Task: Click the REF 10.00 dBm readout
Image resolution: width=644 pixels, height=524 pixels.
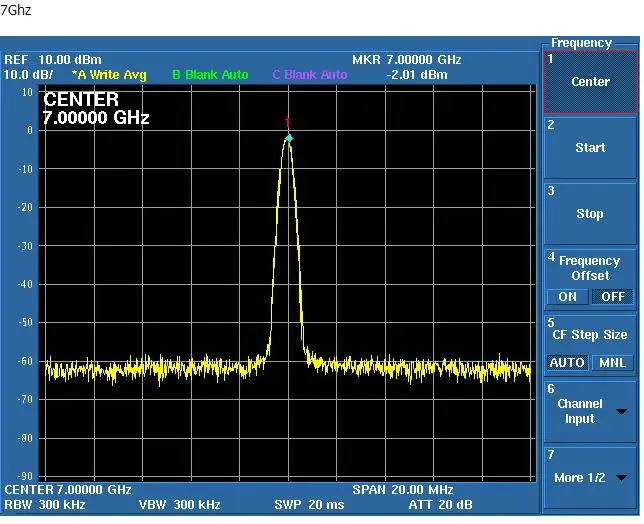Action: [53, 60]
